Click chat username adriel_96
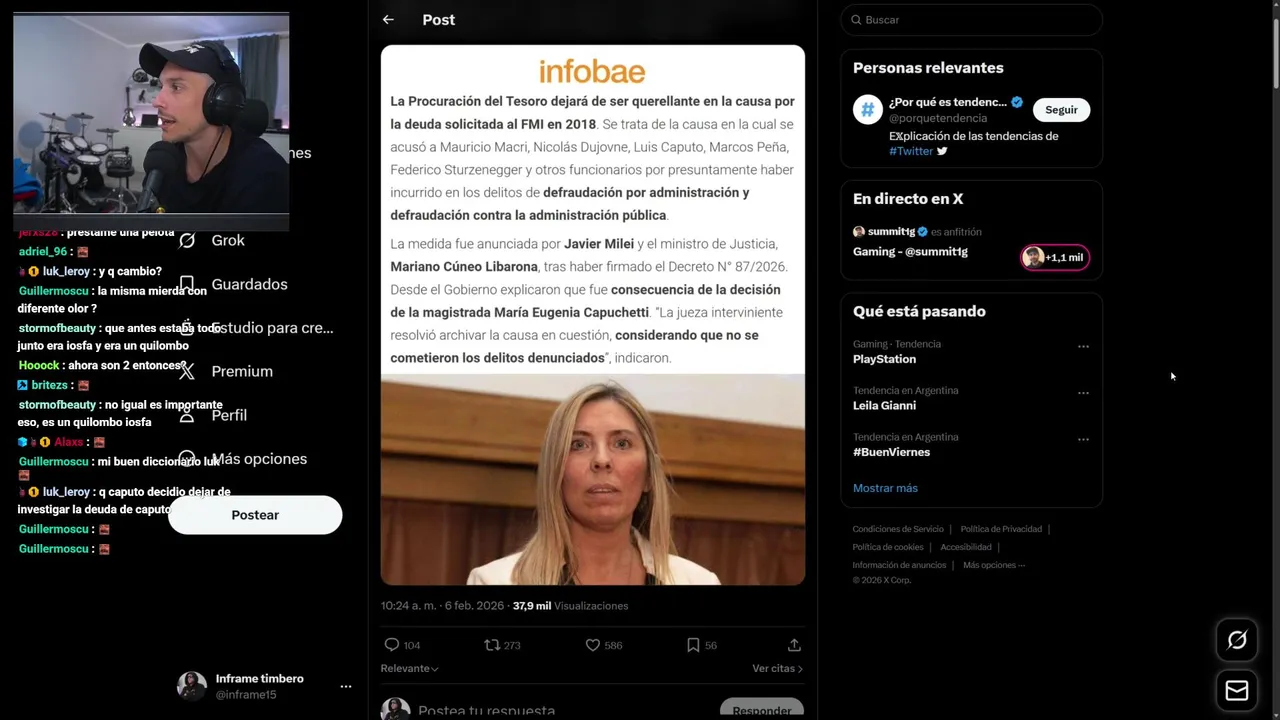The width and height of the screenshot is (1280, 720). (x=42, y=252)
